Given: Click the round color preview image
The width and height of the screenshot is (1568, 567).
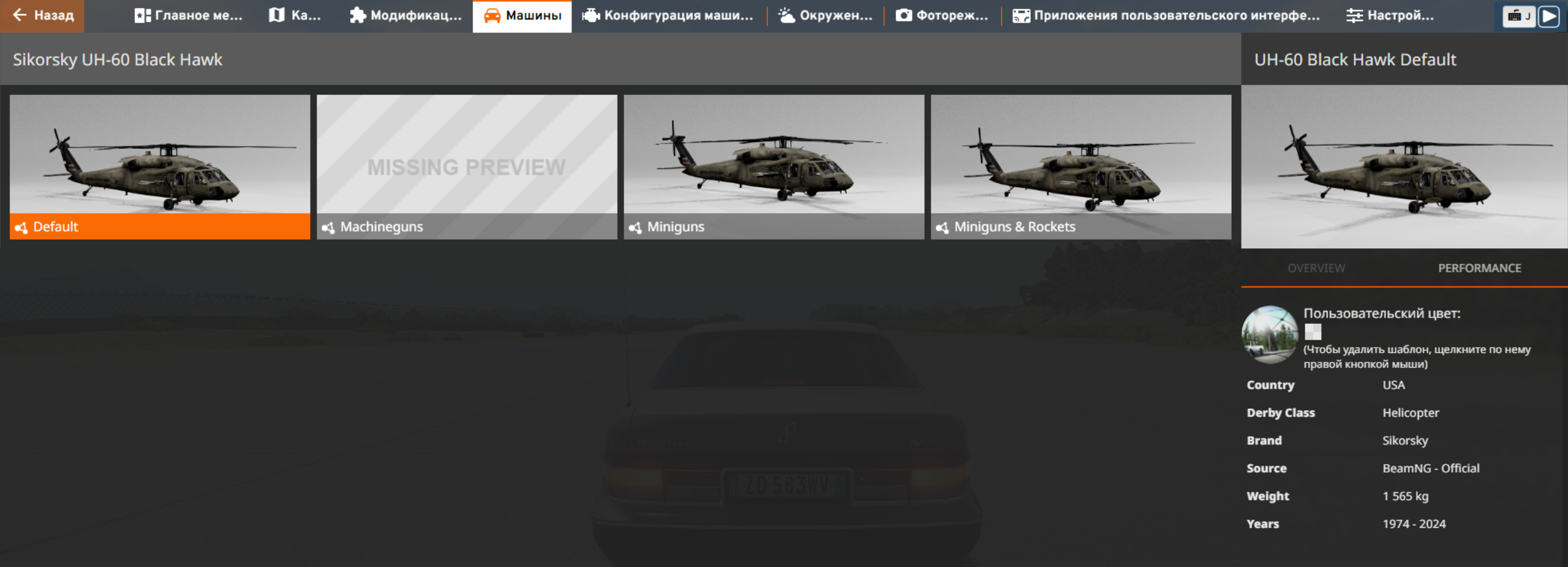Looking at the screenshot, I should (x=1270, y=335).
